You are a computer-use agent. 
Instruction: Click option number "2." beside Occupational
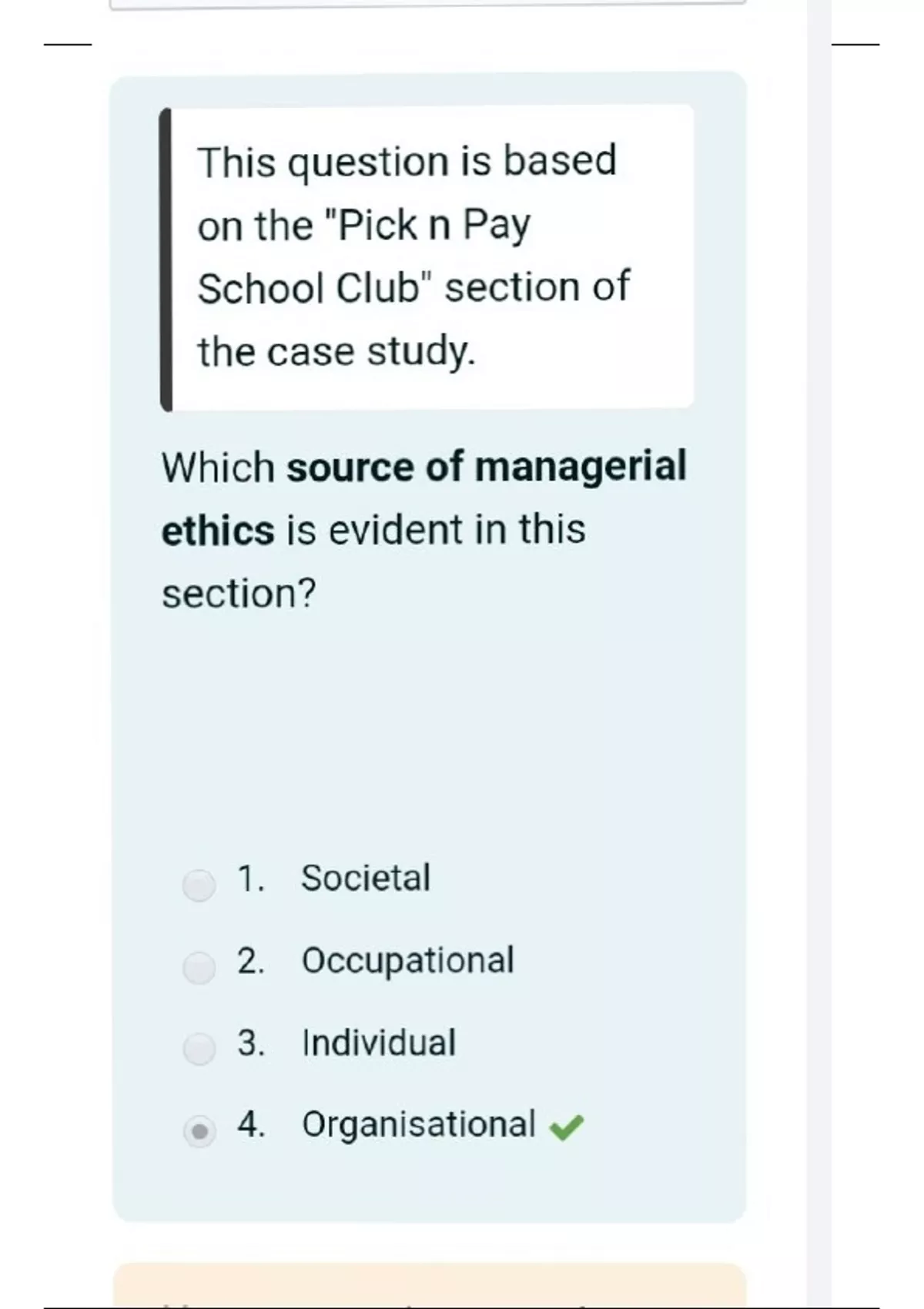251,961
